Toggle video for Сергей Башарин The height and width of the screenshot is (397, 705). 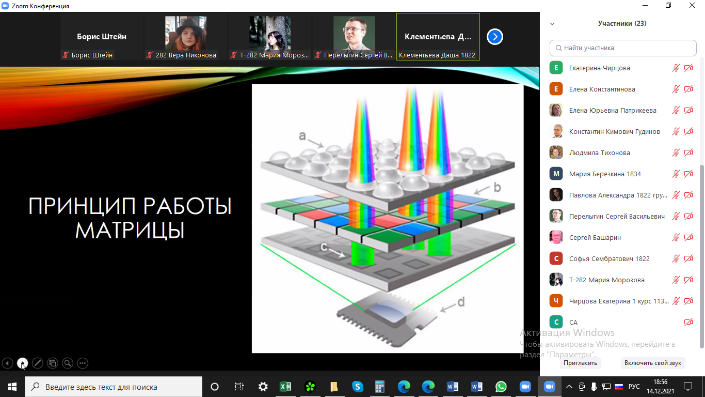pyautogui.click(x=688, y=237)
